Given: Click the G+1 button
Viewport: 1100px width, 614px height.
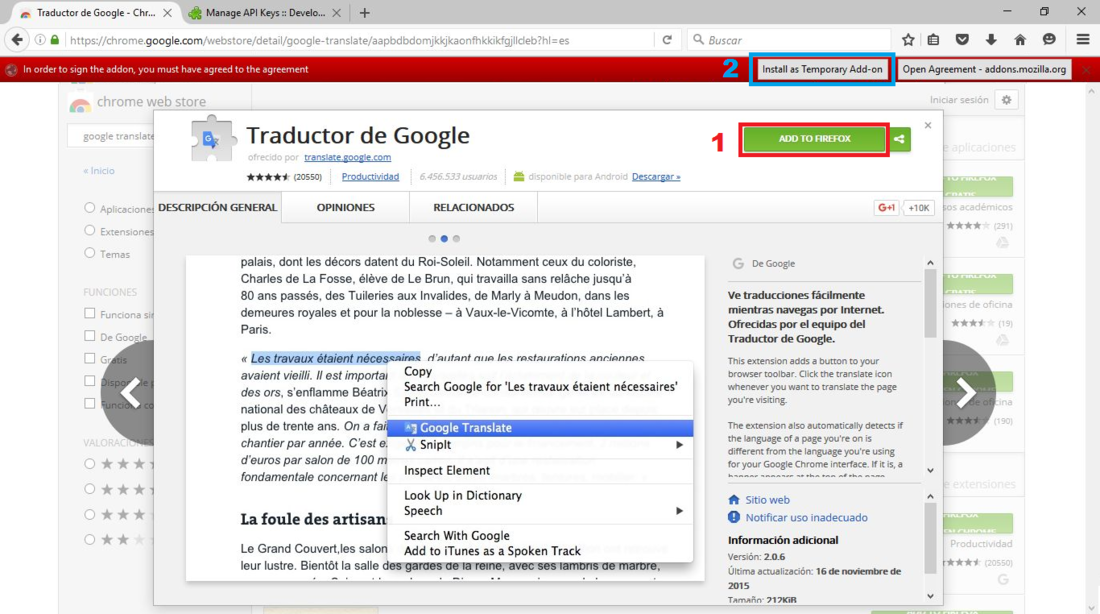Looking at the screenshot, I should tap(887, 208).
